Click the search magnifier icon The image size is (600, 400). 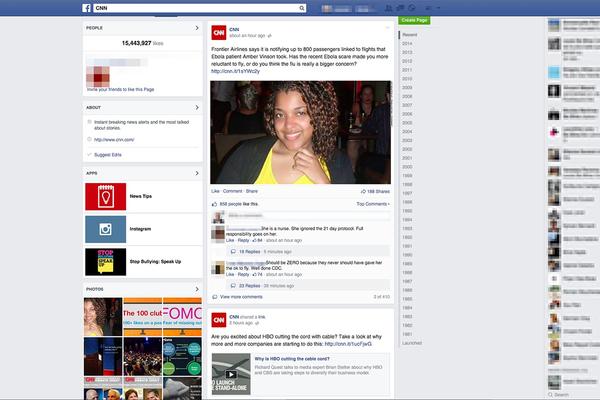point(302,7)
